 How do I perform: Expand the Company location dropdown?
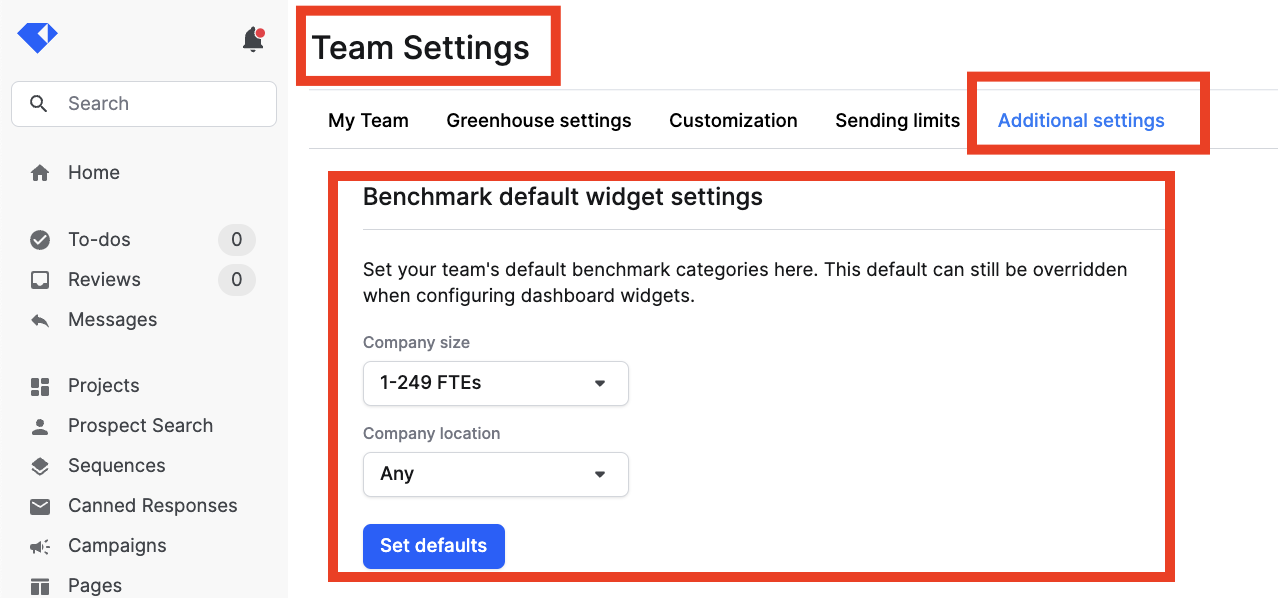coord(496,474)
